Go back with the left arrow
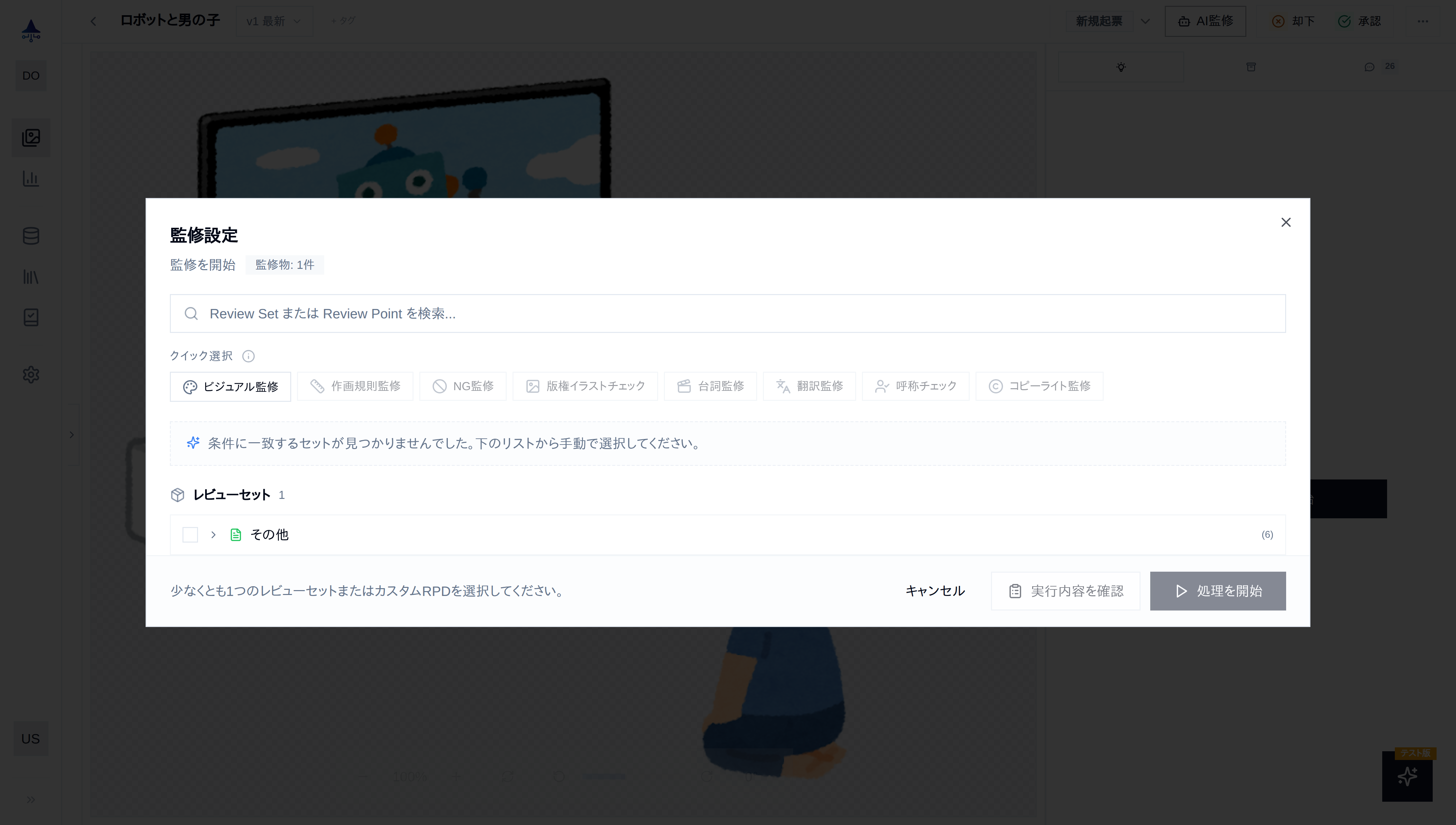The width and height of the screenshot is (1456, 825). coord(94,21)
